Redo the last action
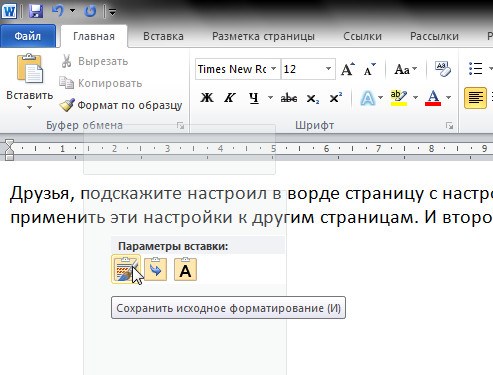 point(90,12)
